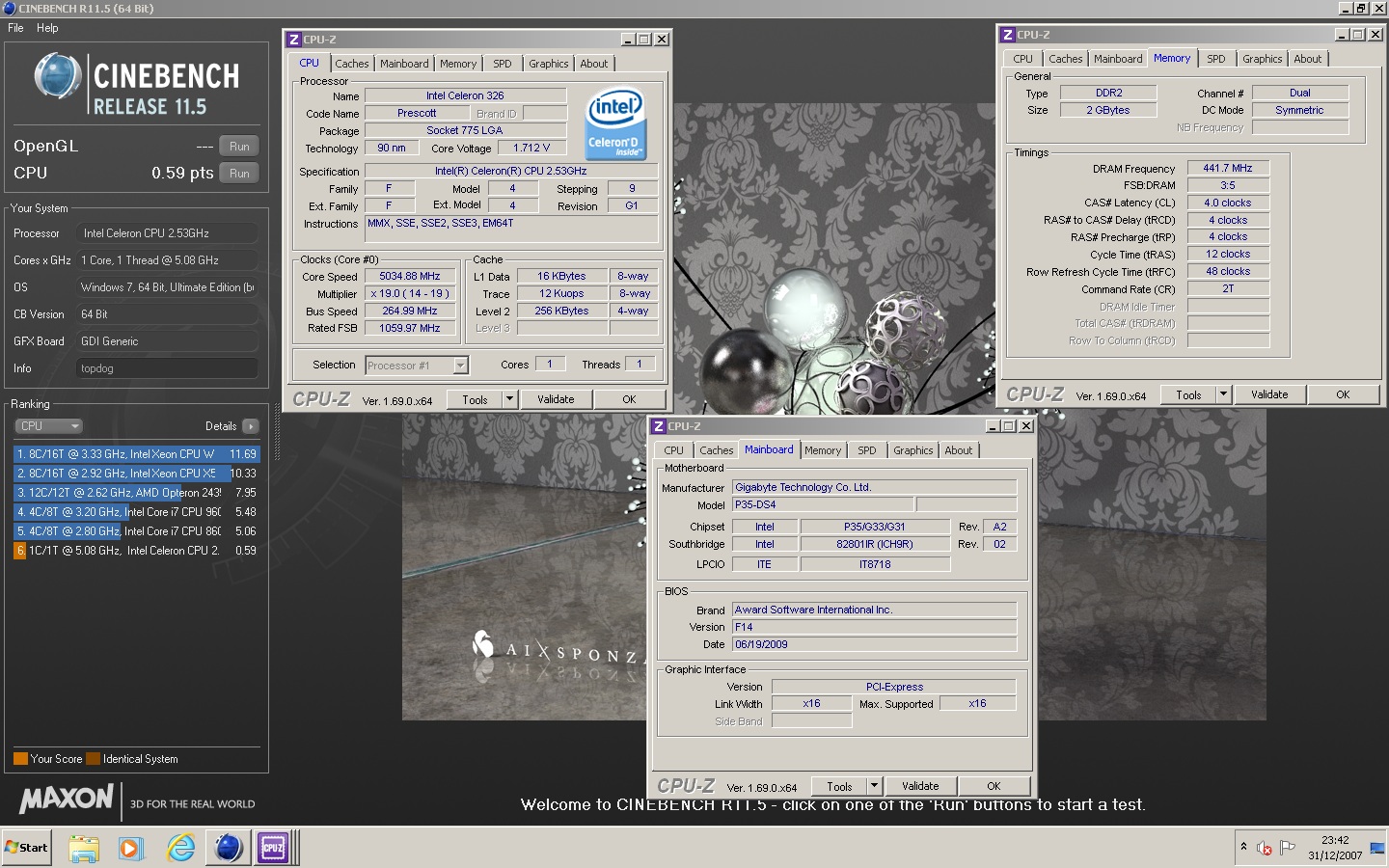Click the CPU-Z taskbar icon
The height and width of the screenshot is (868, 1389).
pos(273,848)
